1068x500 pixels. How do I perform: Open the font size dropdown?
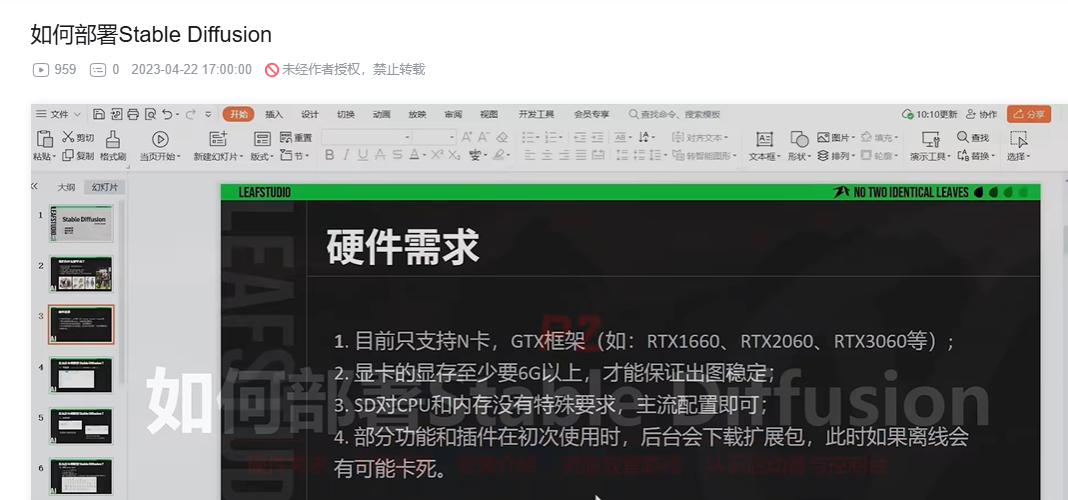click(x=451, y=137)
